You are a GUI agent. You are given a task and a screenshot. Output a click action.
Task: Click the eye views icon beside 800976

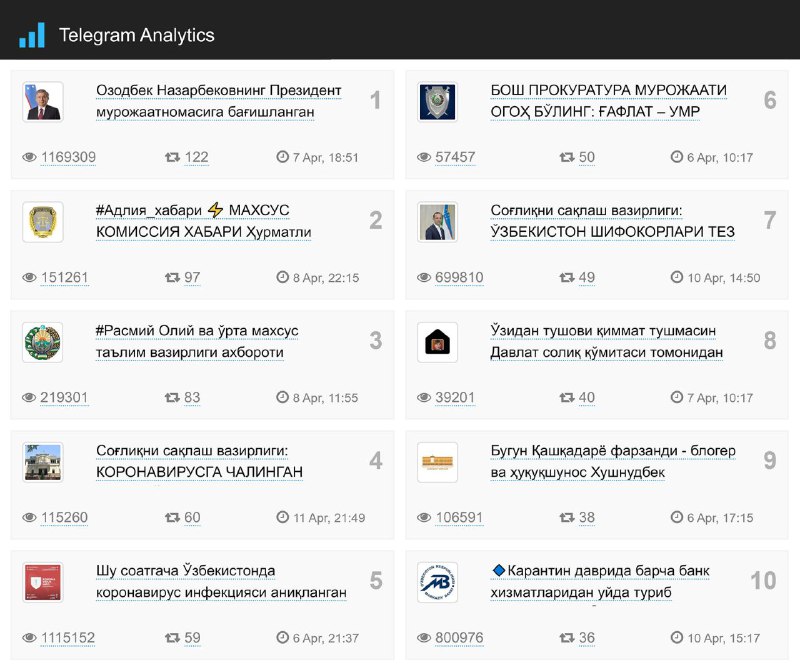[424, 638]
